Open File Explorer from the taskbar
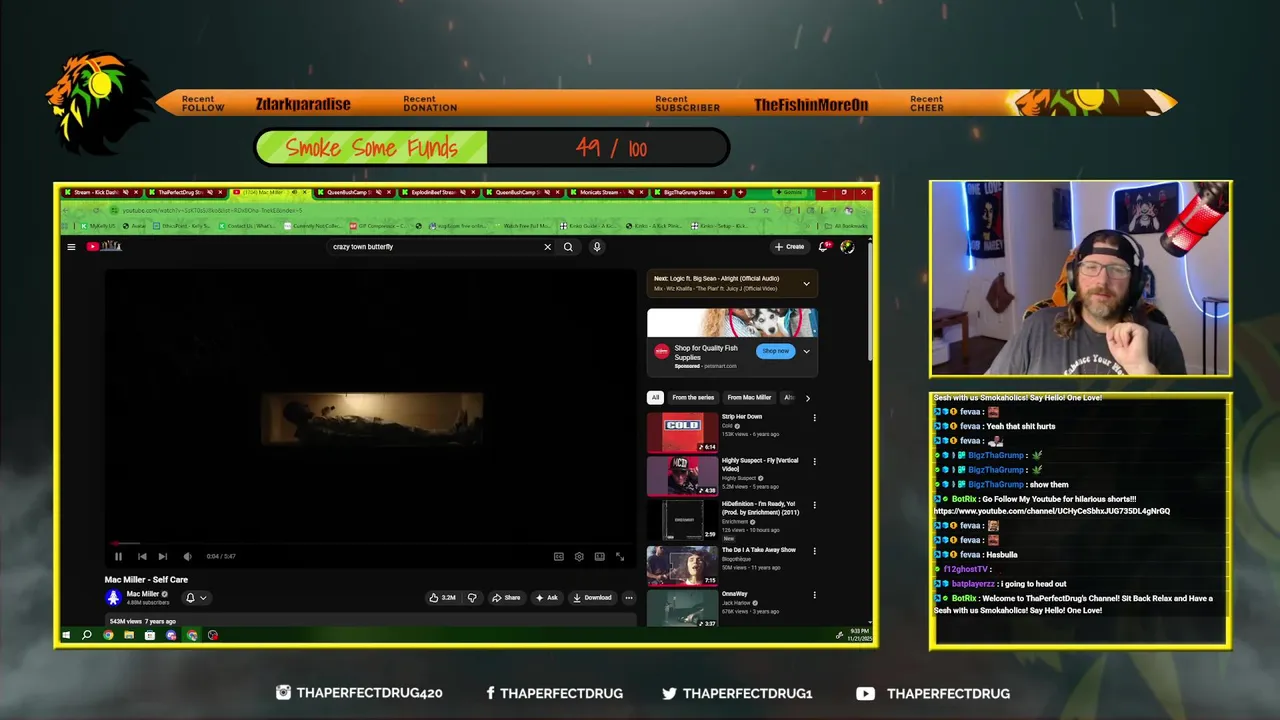This screenshot has height=720, width=1280. pos(129,635)
